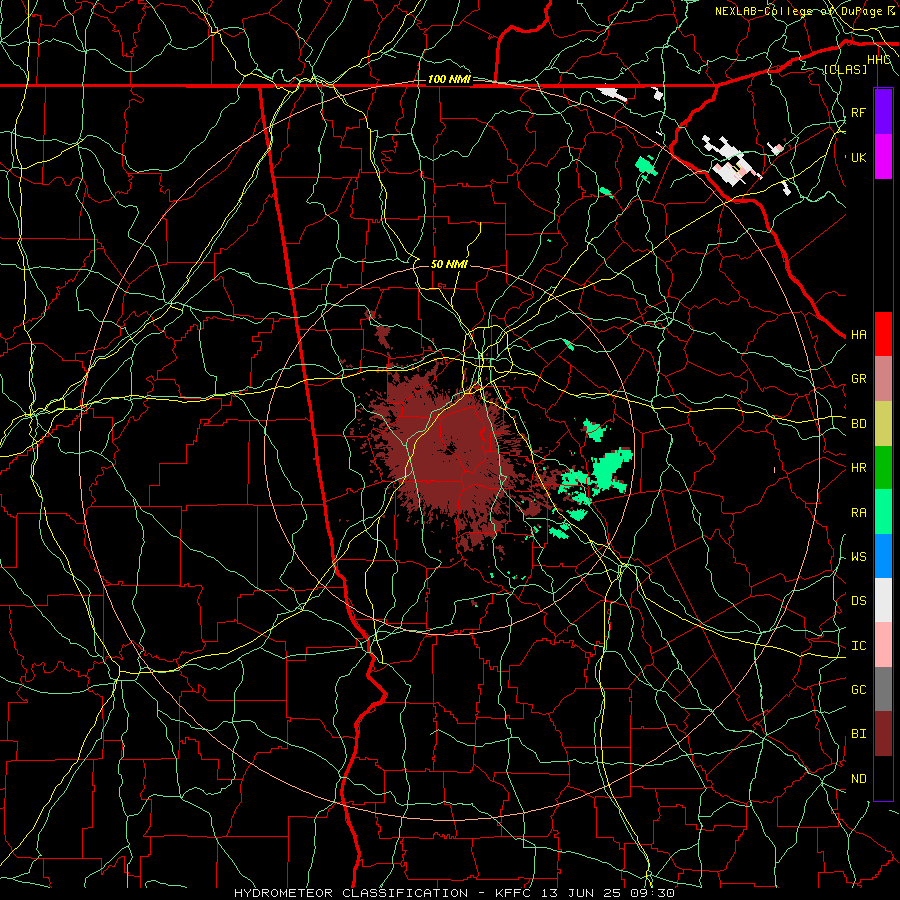This screenshot has height=900, width=900.
Task: Click the '50 NMI' range ring label
Action: (449, 264)
